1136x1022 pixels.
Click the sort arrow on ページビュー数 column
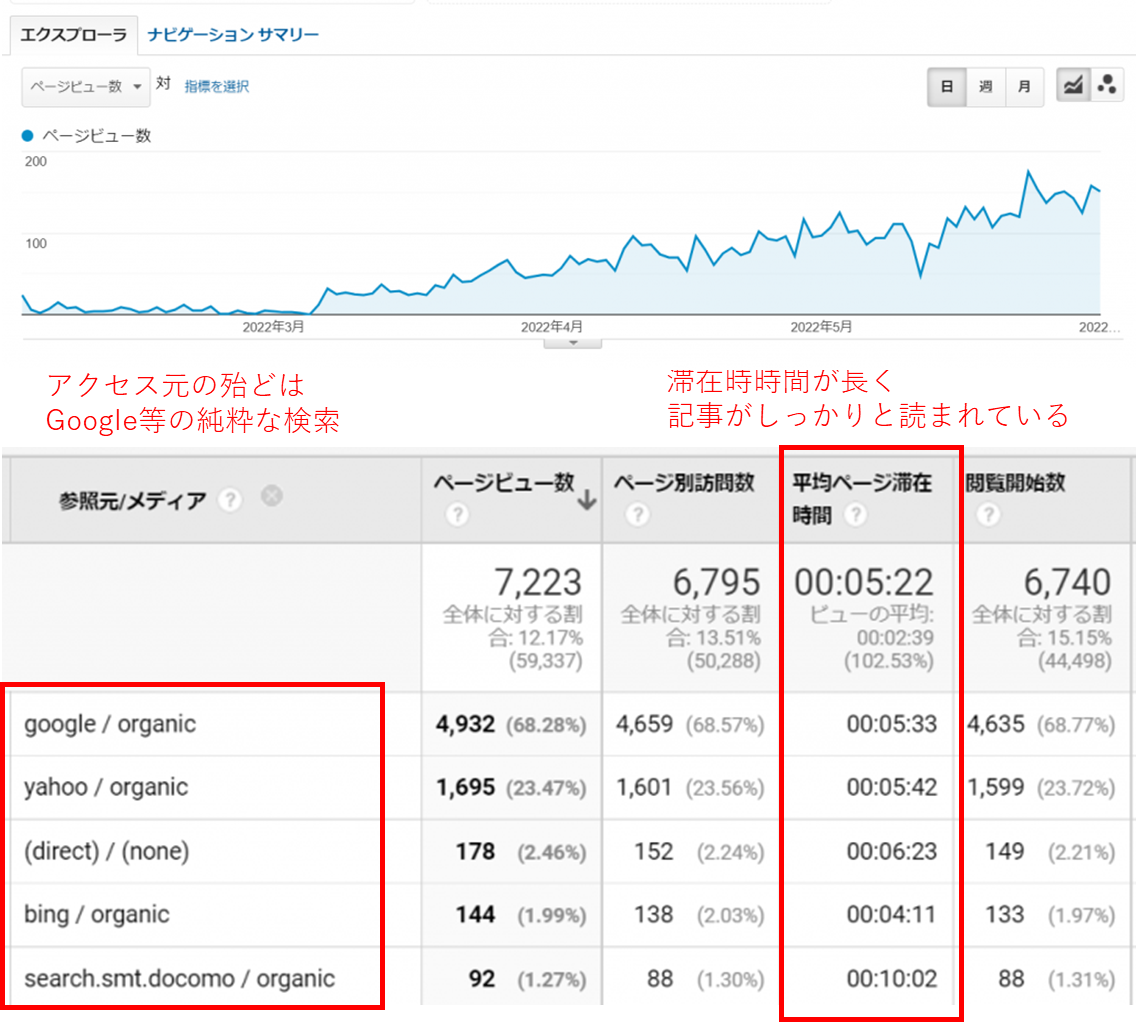[587, 499]
